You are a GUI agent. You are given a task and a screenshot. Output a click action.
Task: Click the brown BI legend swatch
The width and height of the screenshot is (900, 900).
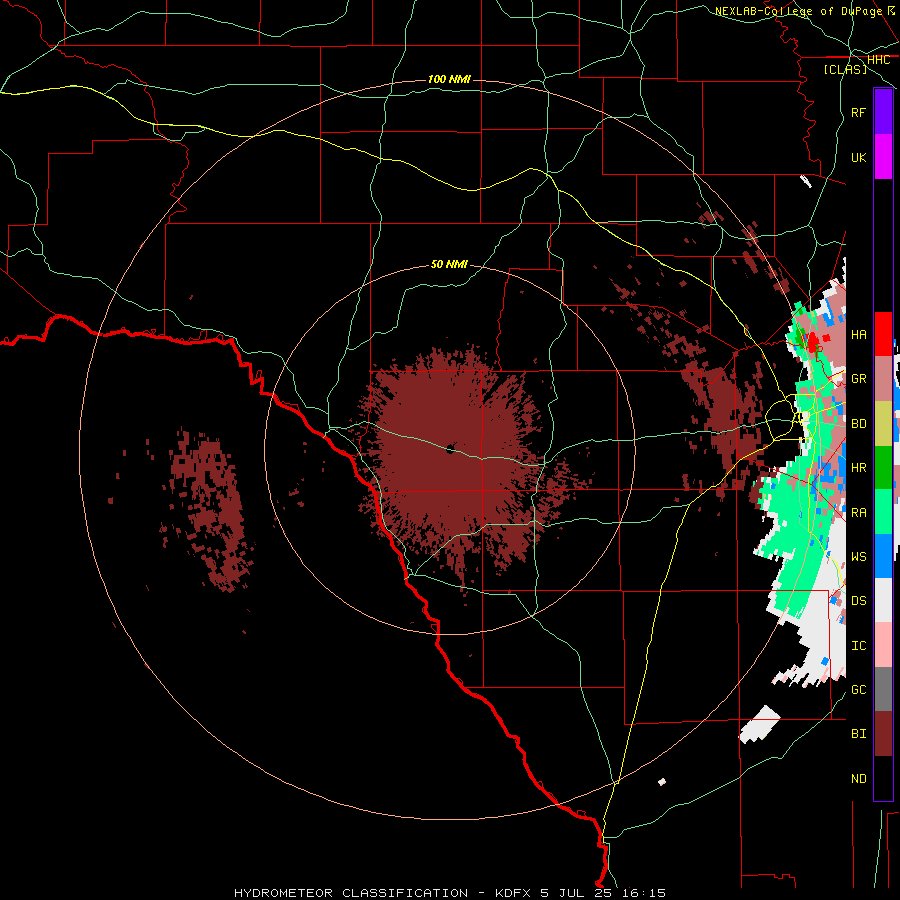[883, 734]
